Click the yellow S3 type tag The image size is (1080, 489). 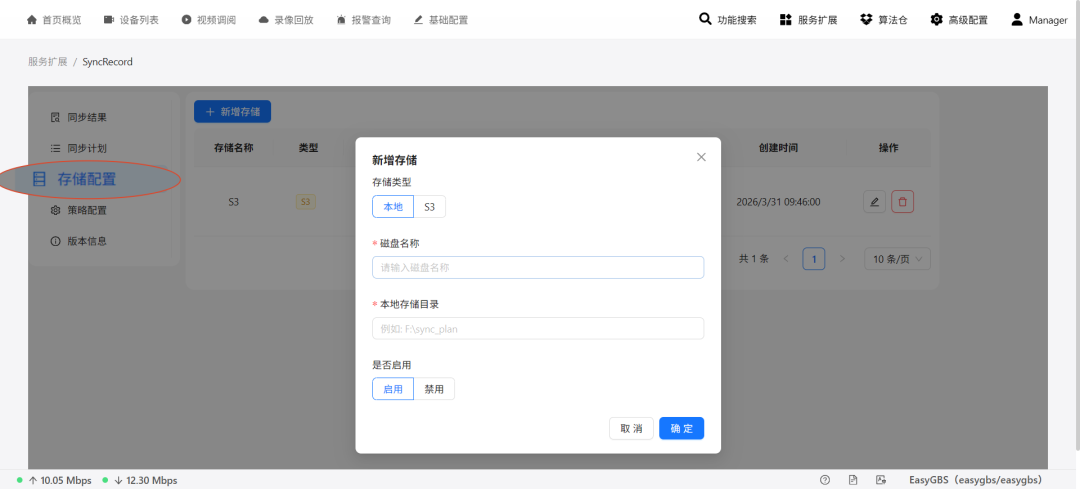click(x=306, y=202)
